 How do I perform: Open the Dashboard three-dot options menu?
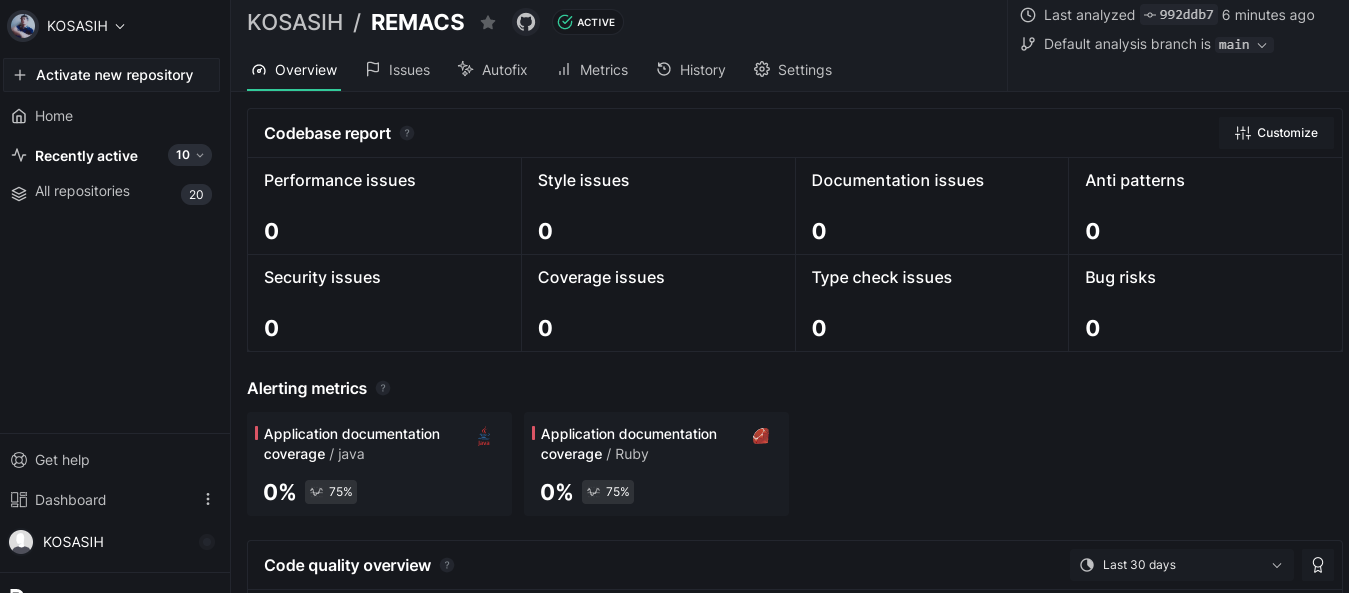click(208, 499)
